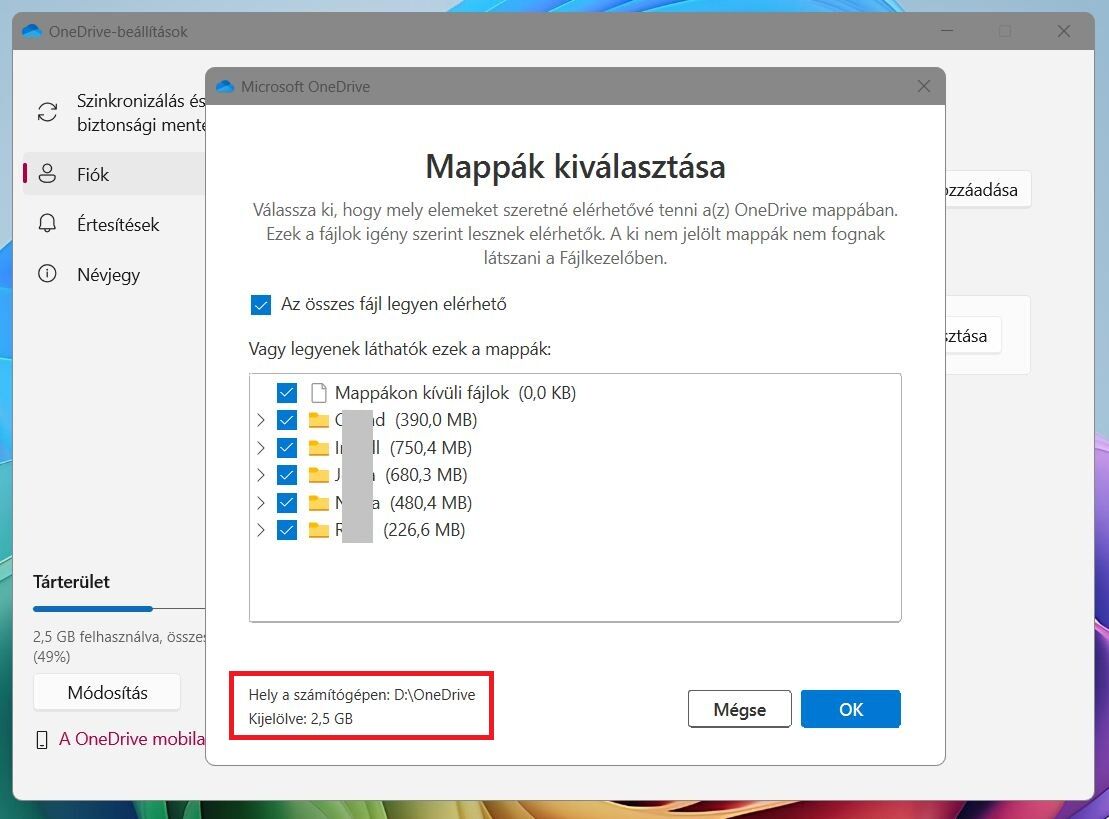1109x819 pixels.
Task: Click the (480,4 MB) size text
Action: click(431, 503)
